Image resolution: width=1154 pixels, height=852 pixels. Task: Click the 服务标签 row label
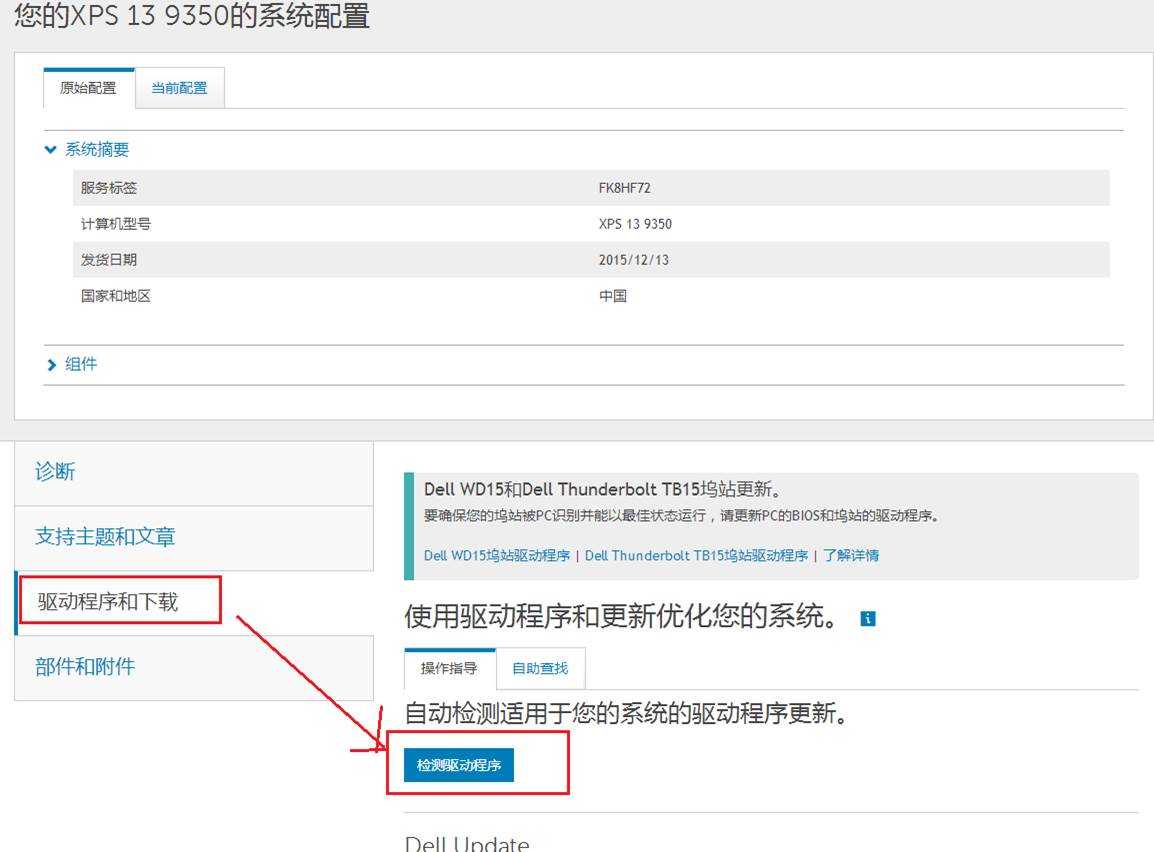(109, 188)
